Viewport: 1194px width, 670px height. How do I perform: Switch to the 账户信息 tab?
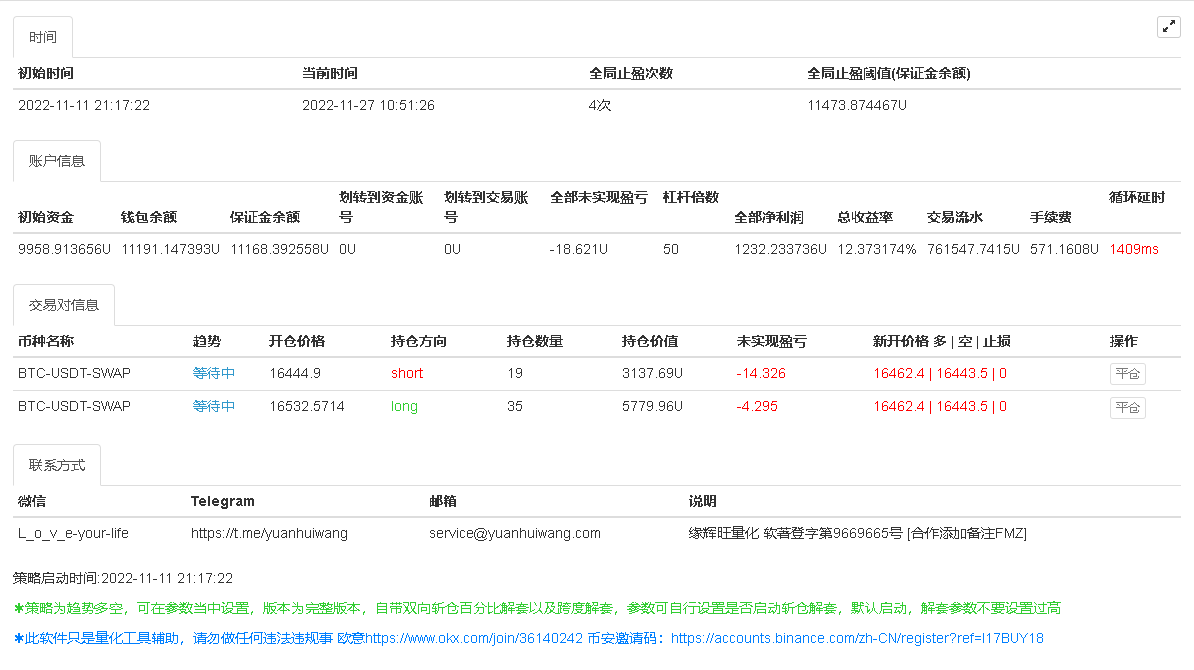tap(57, 161)
